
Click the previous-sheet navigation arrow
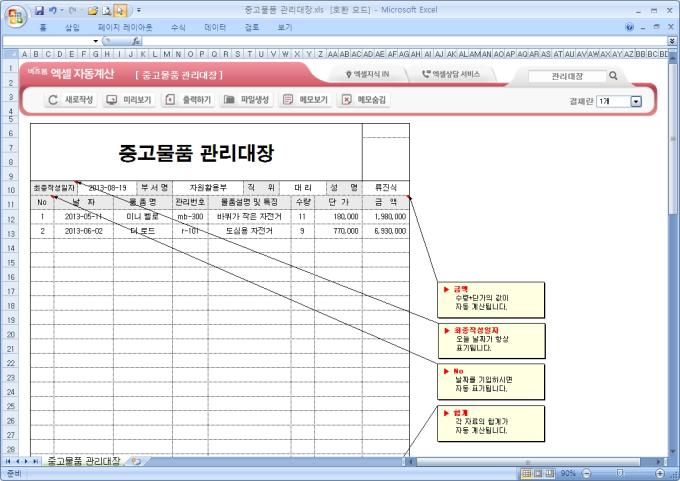17,461
